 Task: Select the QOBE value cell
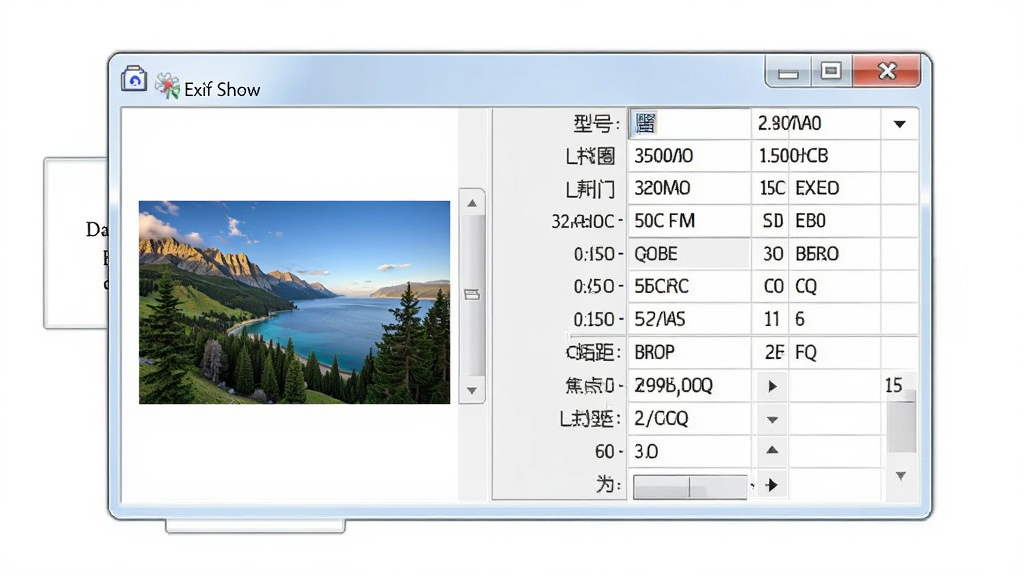point(690,254)
